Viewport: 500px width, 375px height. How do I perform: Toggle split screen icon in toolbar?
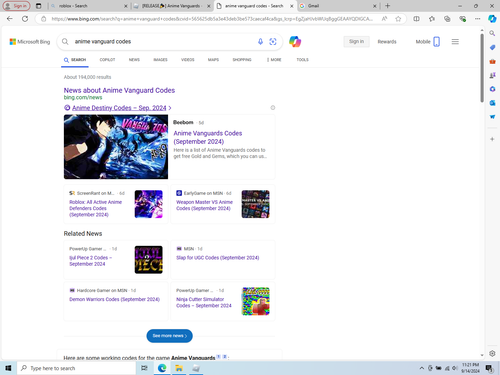click(416, 19)
